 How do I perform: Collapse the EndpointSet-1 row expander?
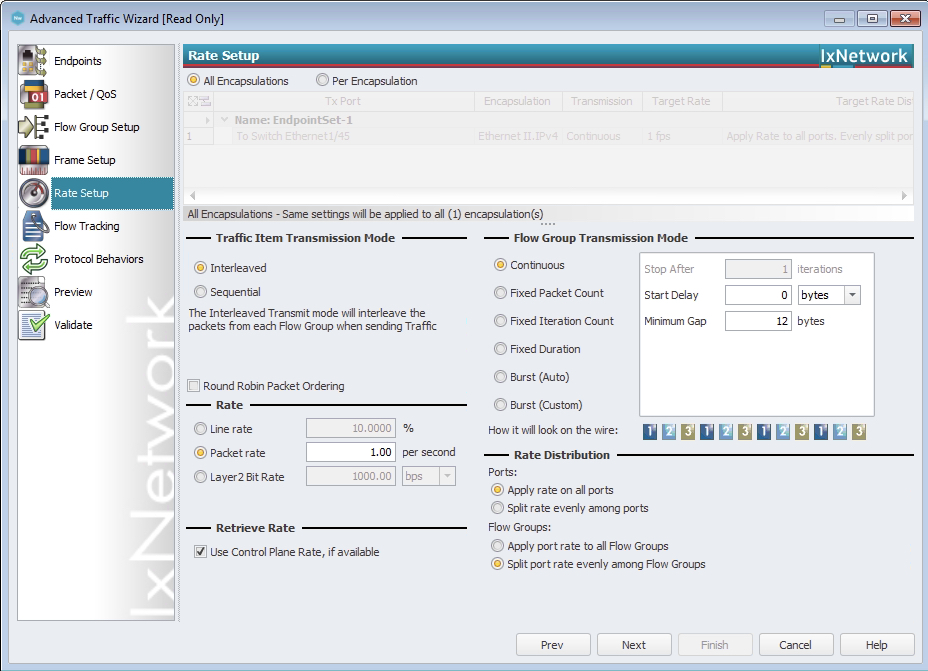224,120
